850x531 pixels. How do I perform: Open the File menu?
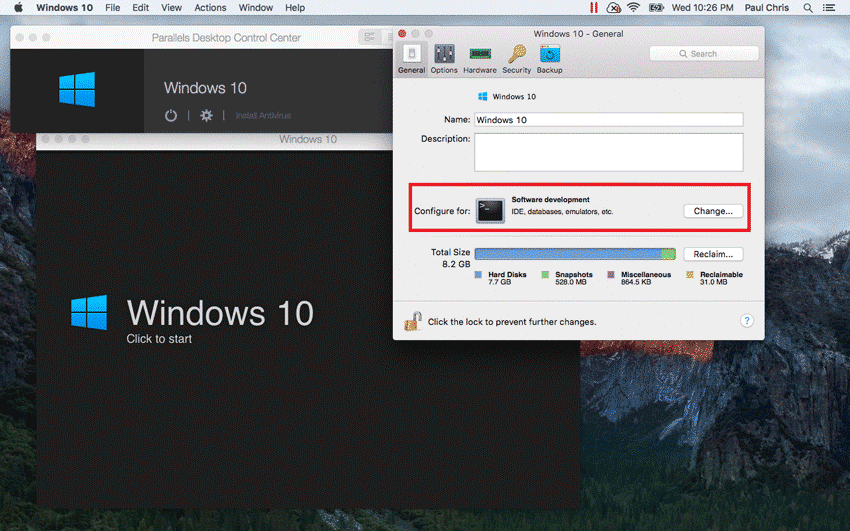click(113, 8)
